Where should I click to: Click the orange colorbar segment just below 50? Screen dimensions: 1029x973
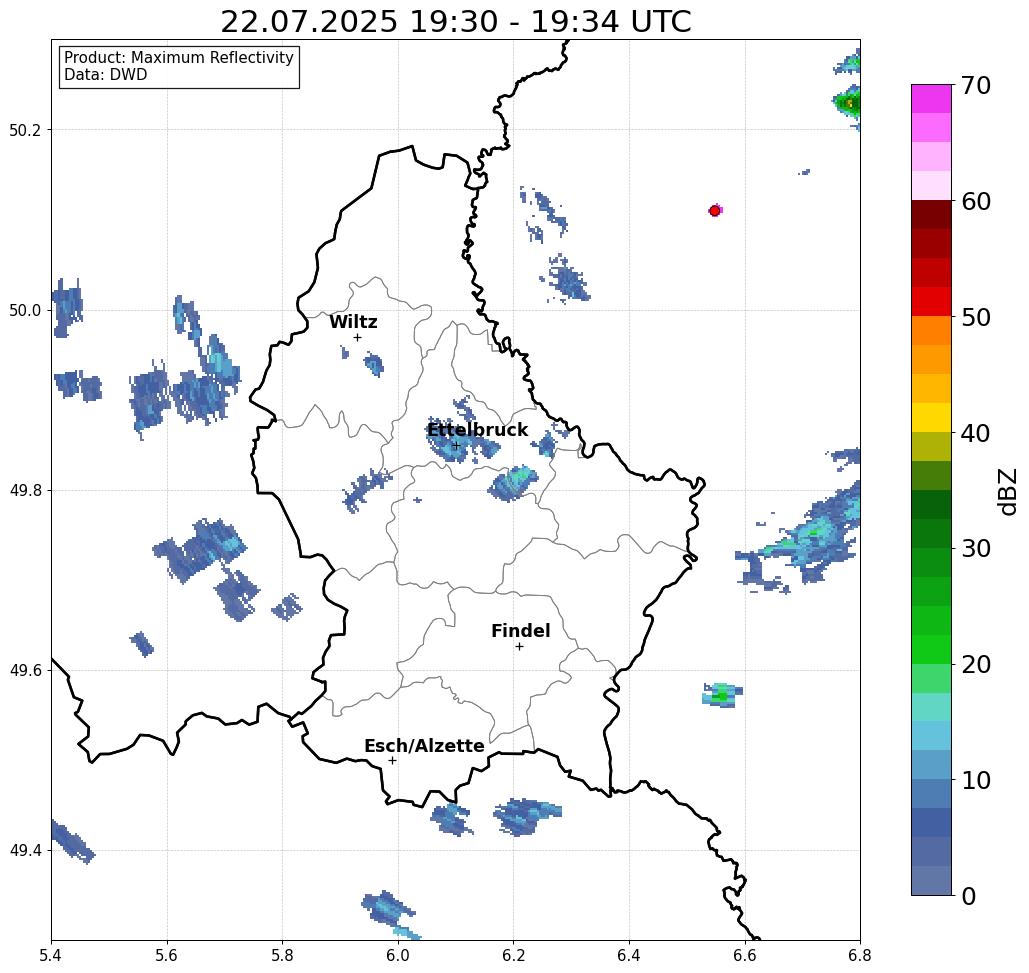pyautogui.click(x=931, y=331)
